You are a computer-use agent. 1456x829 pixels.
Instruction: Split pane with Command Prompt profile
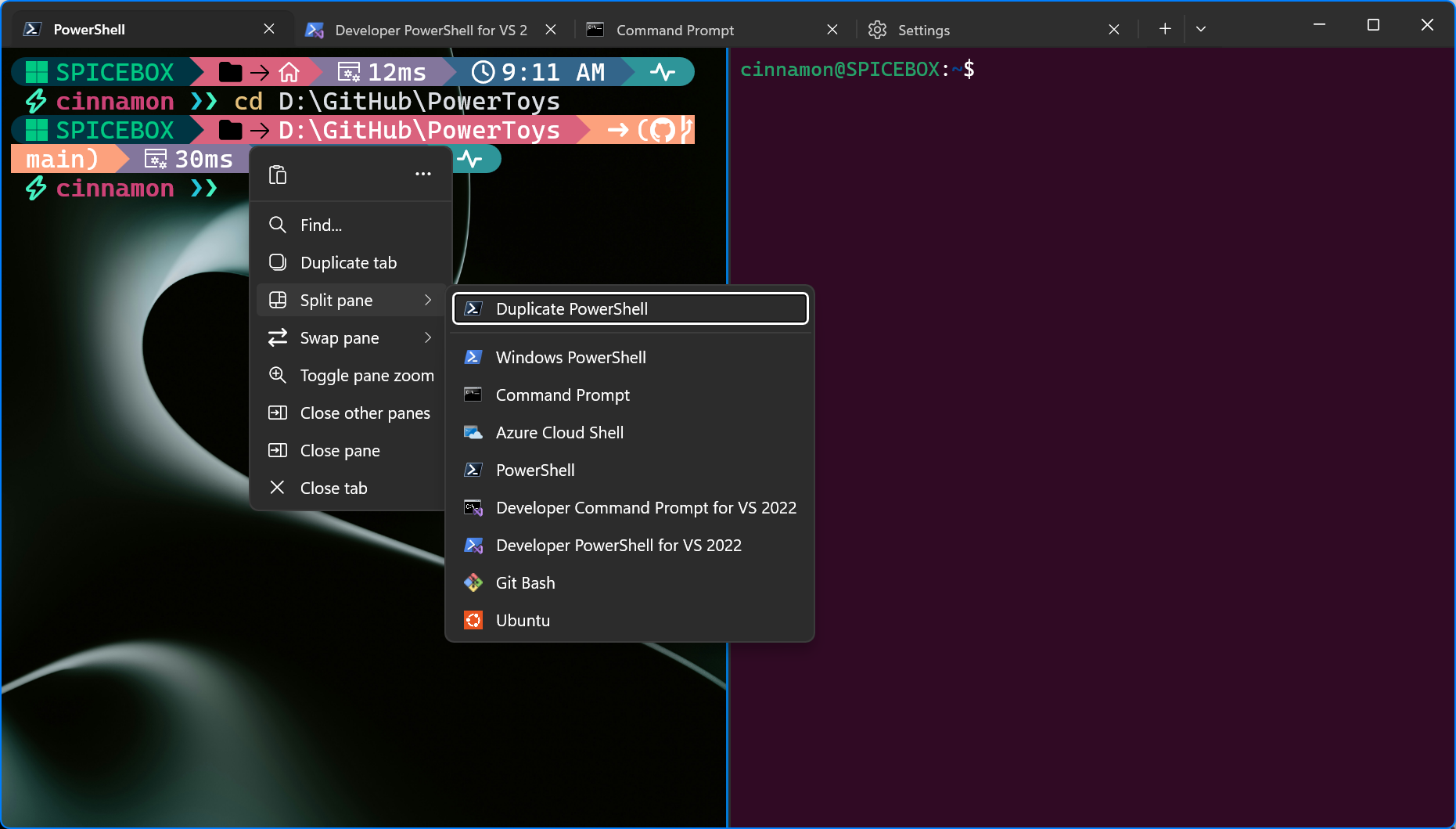click(630, 395)
